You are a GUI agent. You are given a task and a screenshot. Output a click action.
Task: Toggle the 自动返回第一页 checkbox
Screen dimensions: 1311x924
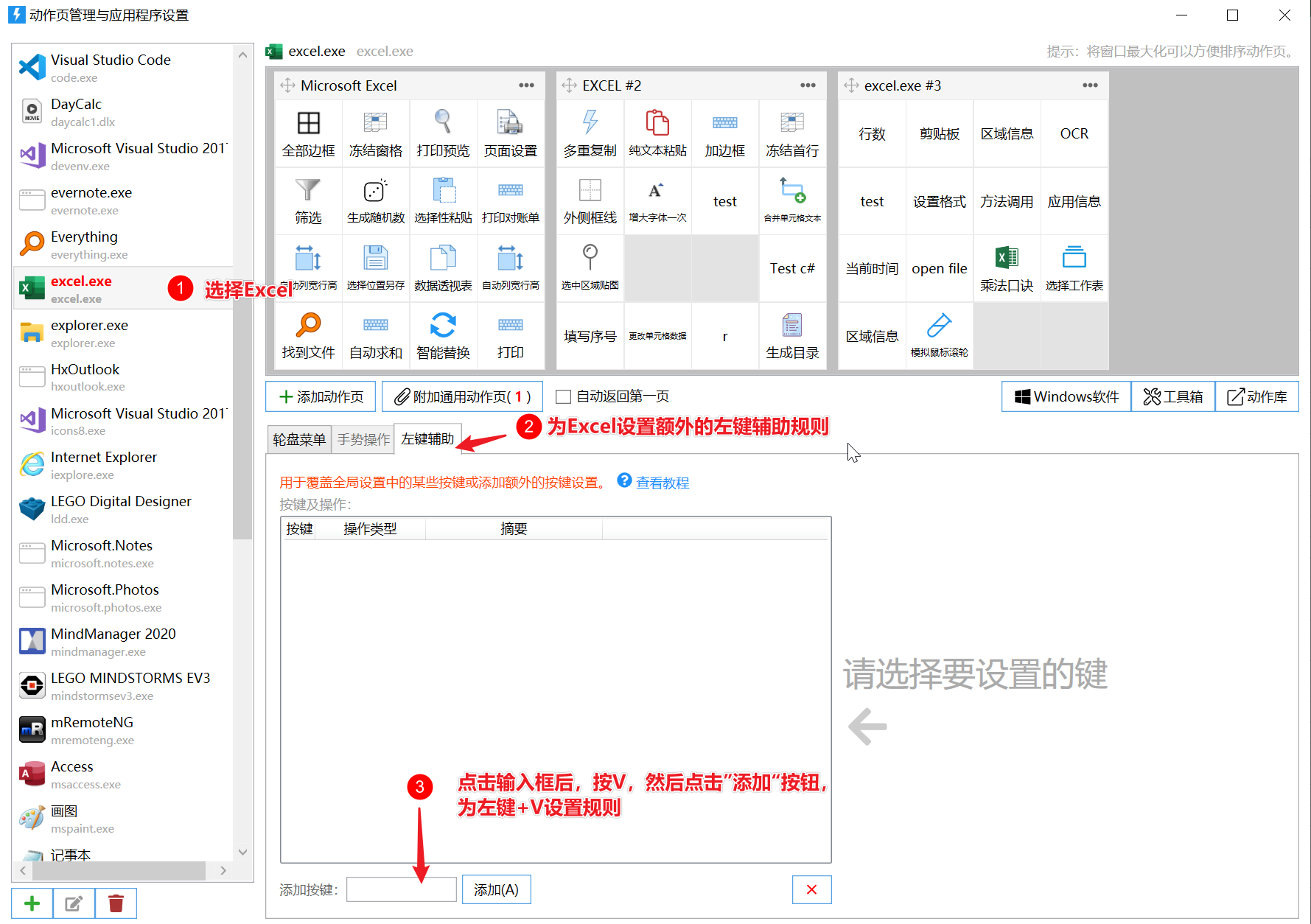point(563,396)
